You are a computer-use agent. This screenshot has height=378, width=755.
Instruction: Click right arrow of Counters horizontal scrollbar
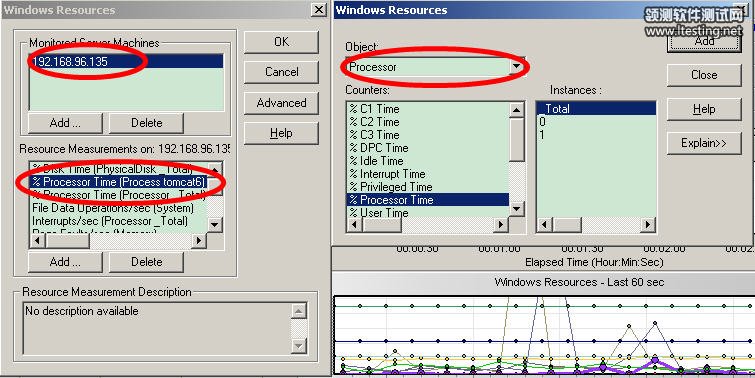502,224
